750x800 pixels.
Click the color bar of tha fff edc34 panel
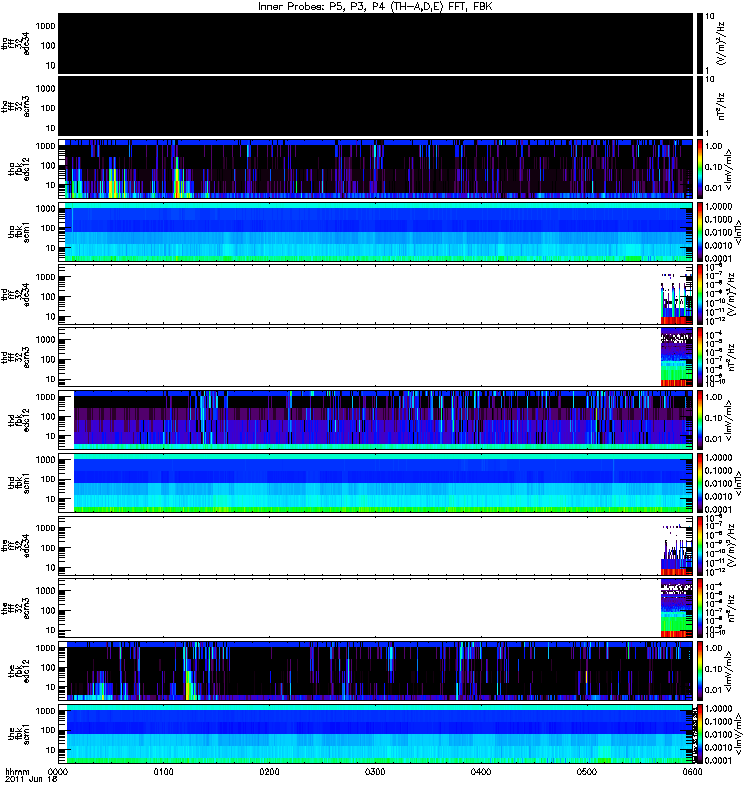tap(700, 43)
